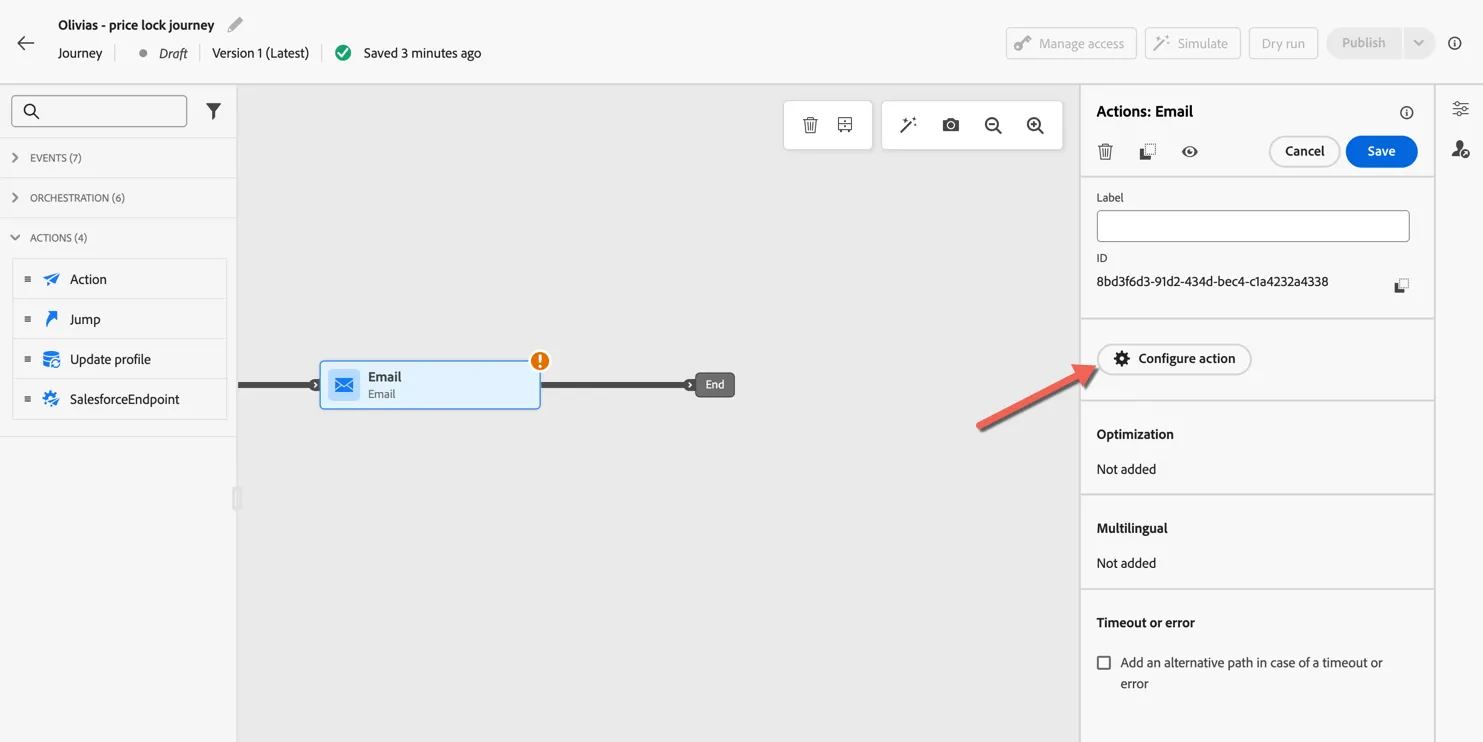Select the SalesforceEndpoint action
1483x742 pixels.
(119, 399)
